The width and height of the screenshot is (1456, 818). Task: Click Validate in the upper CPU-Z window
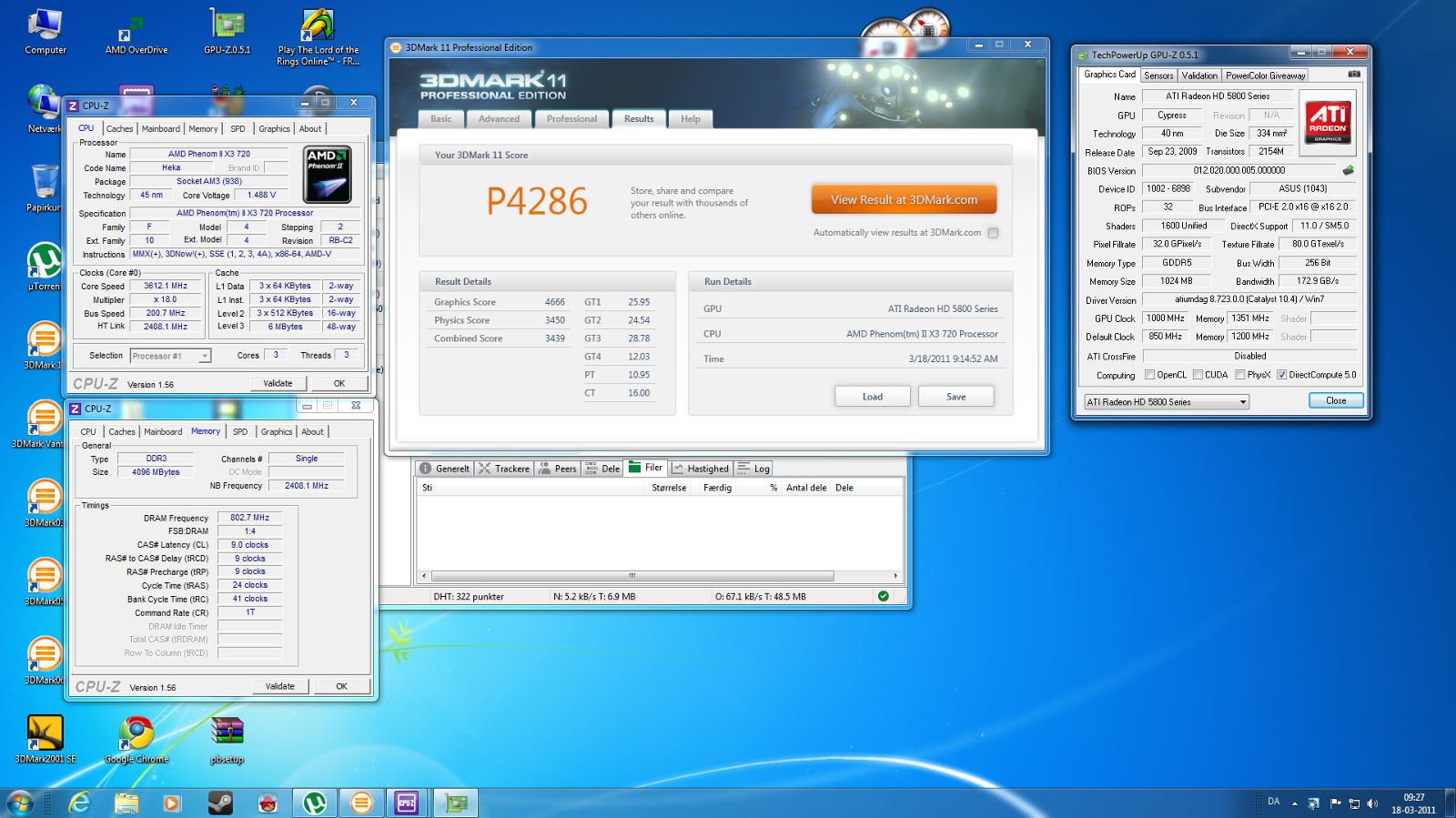[x=278, y=383]
